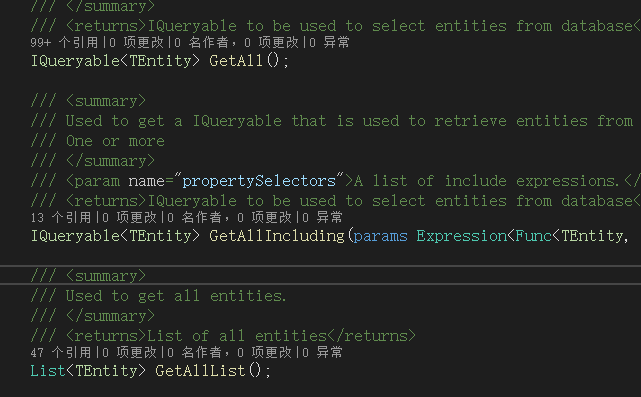641x397 pixels.
Task: Click the 'propertySelectors' param name in comment
Action: 259,181
